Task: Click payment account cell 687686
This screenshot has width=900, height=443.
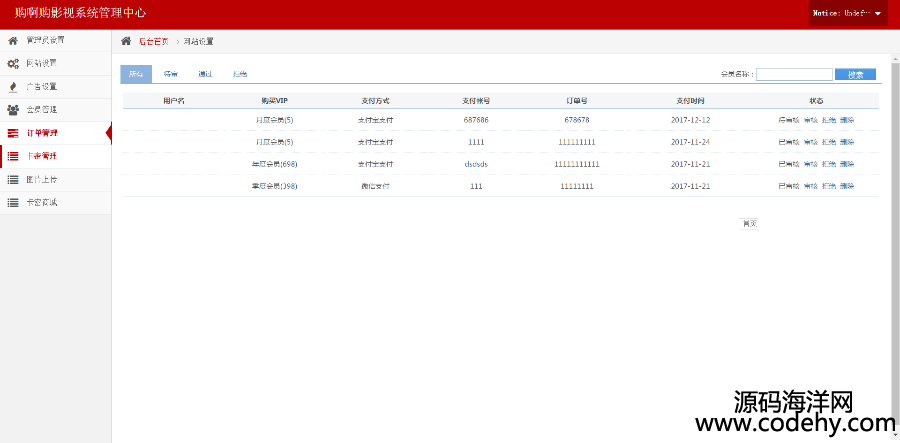Action: 476,121
